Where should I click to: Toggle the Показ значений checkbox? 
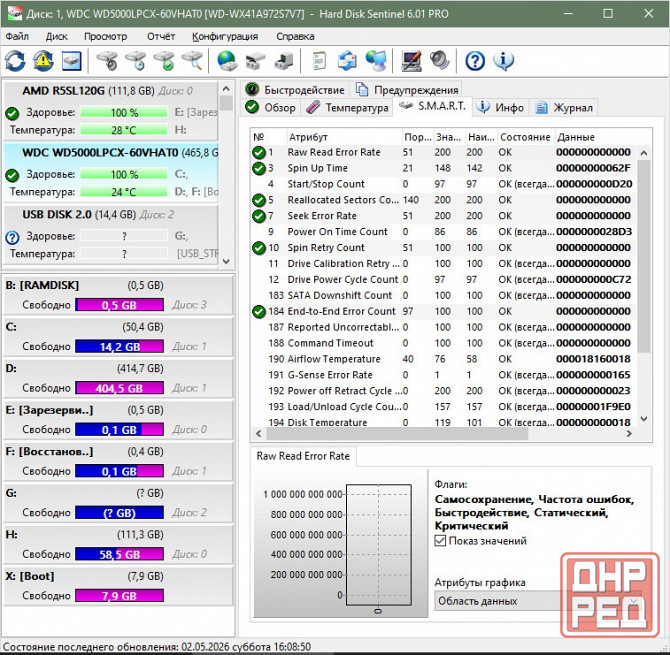(x=440, y=540)
